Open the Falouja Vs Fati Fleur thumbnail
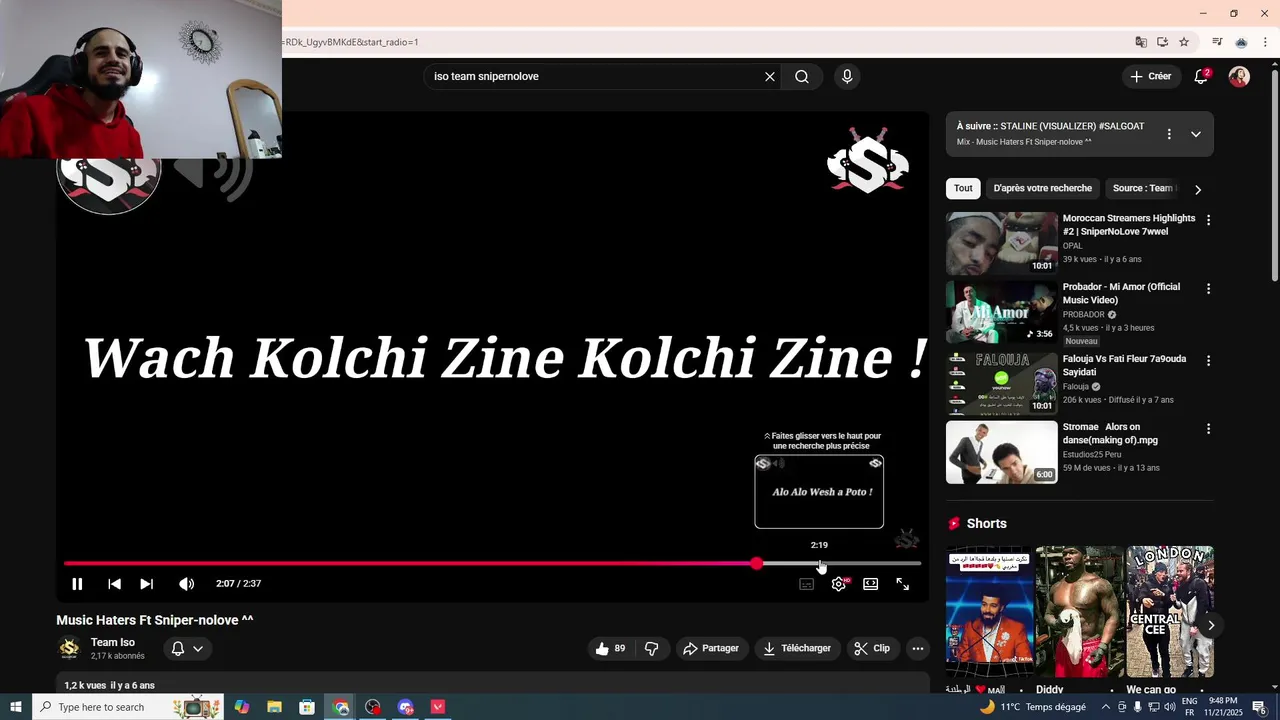The width and height of the screenshot is (1280, 720). [x=1001, y=383]
